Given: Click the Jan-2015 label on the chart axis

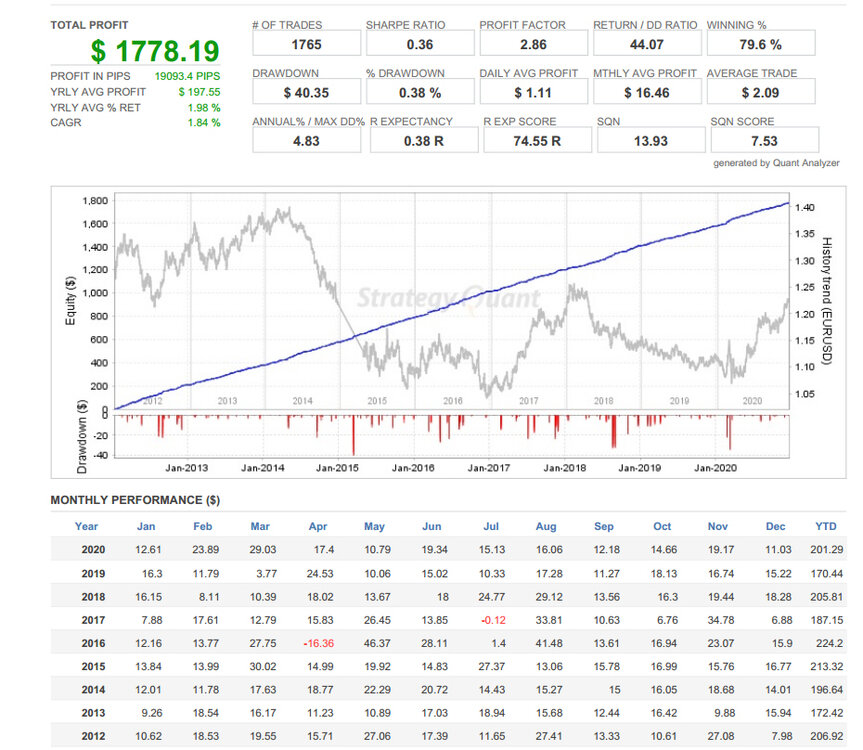Looking at the screenshot, I should tap(337, 468).
